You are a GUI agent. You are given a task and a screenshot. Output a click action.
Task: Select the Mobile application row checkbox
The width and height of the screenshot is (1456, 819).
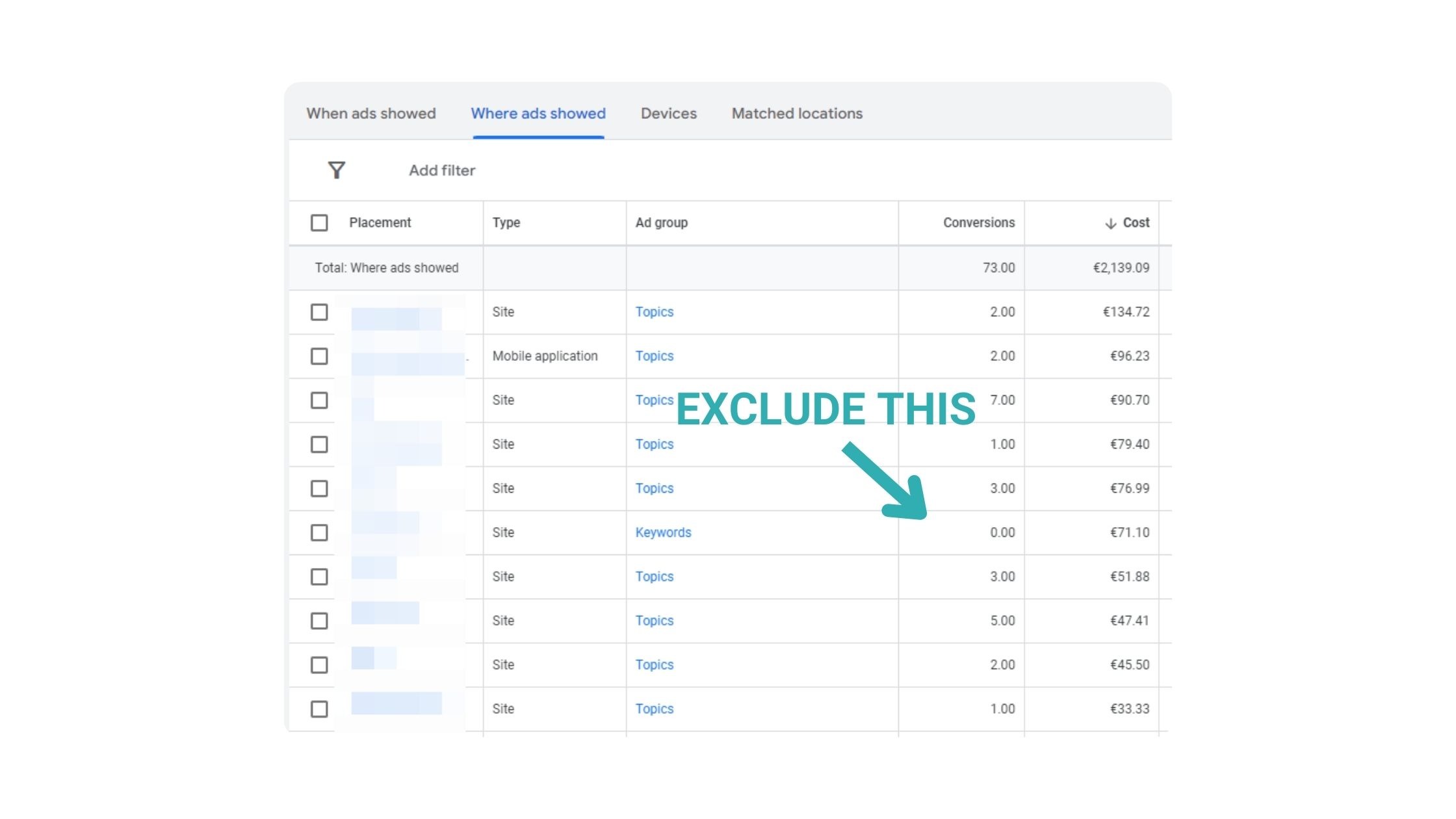click(319, 356)
